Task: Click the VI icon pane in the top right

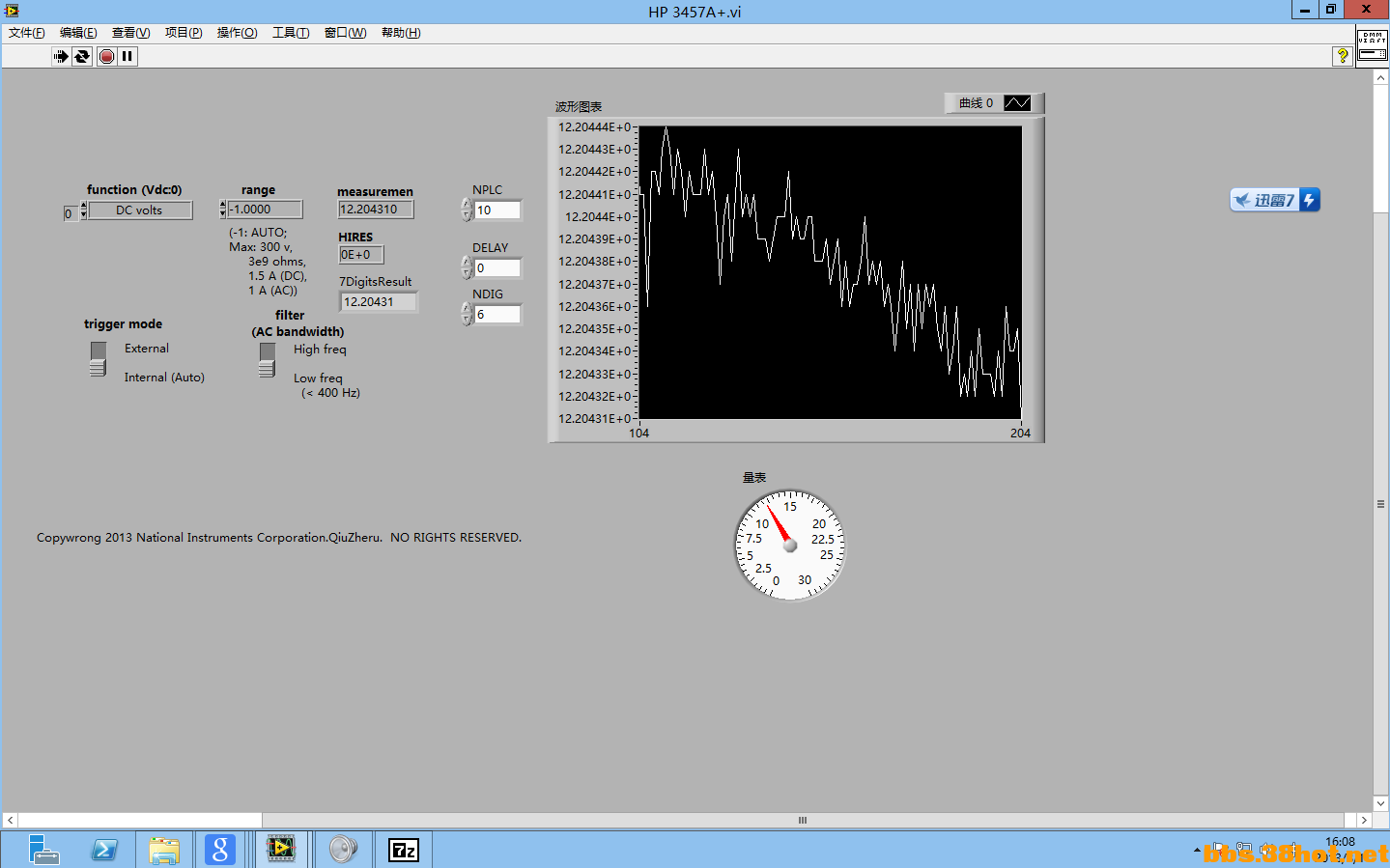Action: click(x=1373, y=45)
